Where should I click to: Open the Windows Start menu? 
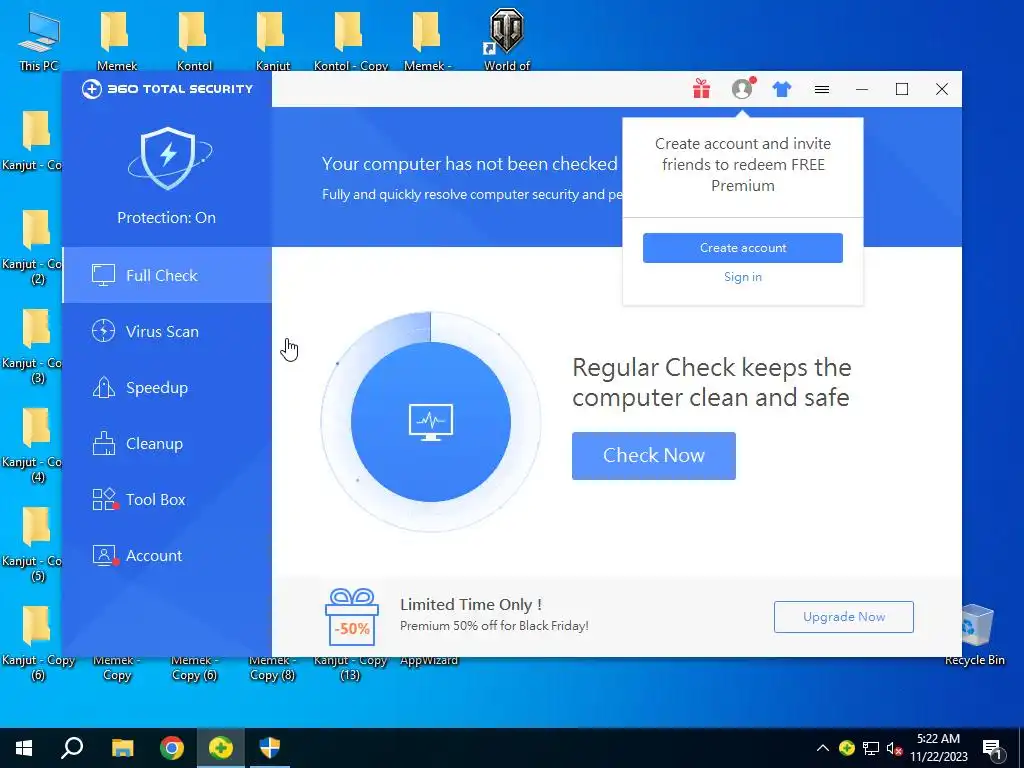[24, 748]
